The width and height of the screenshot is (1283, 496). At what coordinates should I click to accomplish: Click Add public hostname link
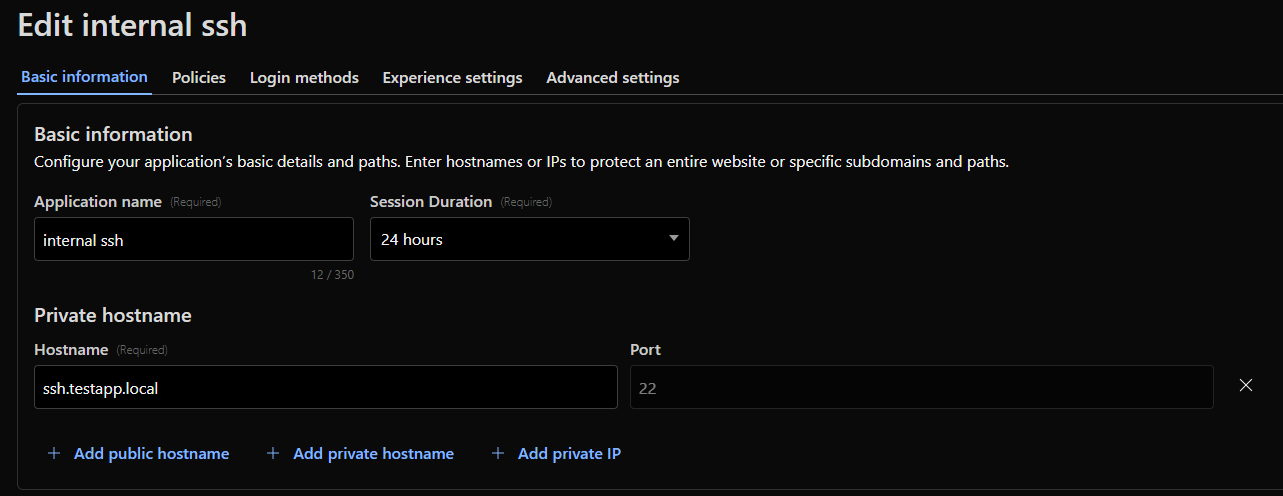(x=151, y=454)
